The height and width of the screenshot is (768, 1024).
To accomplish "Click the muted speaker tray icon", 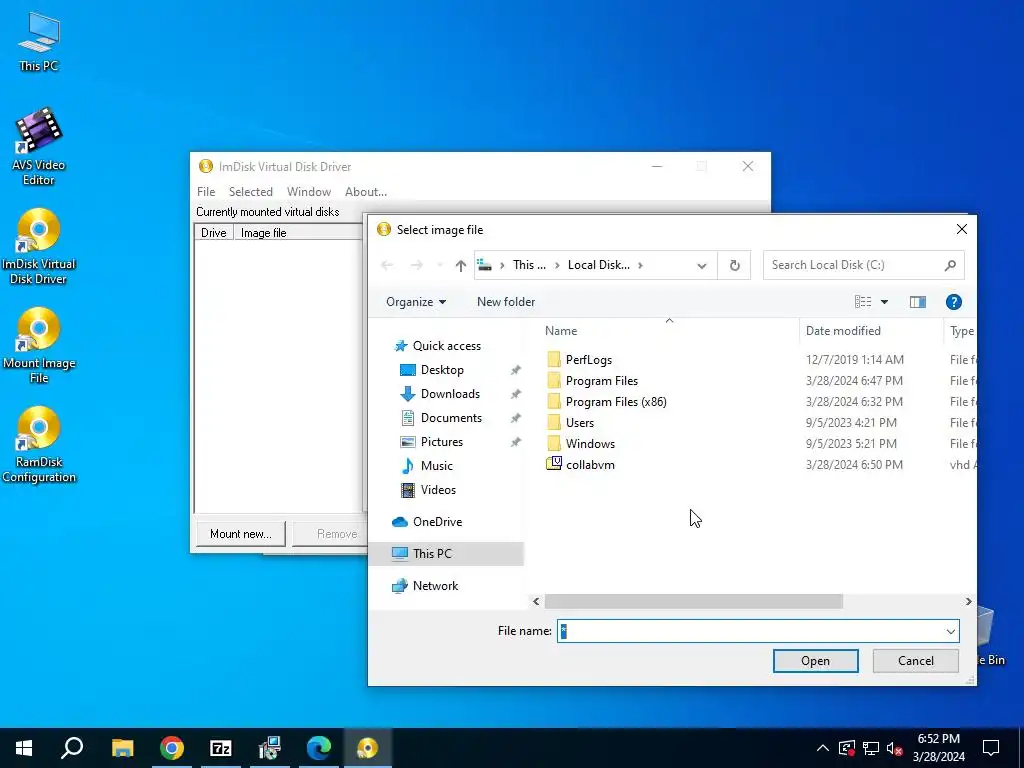I will [895, 748].
